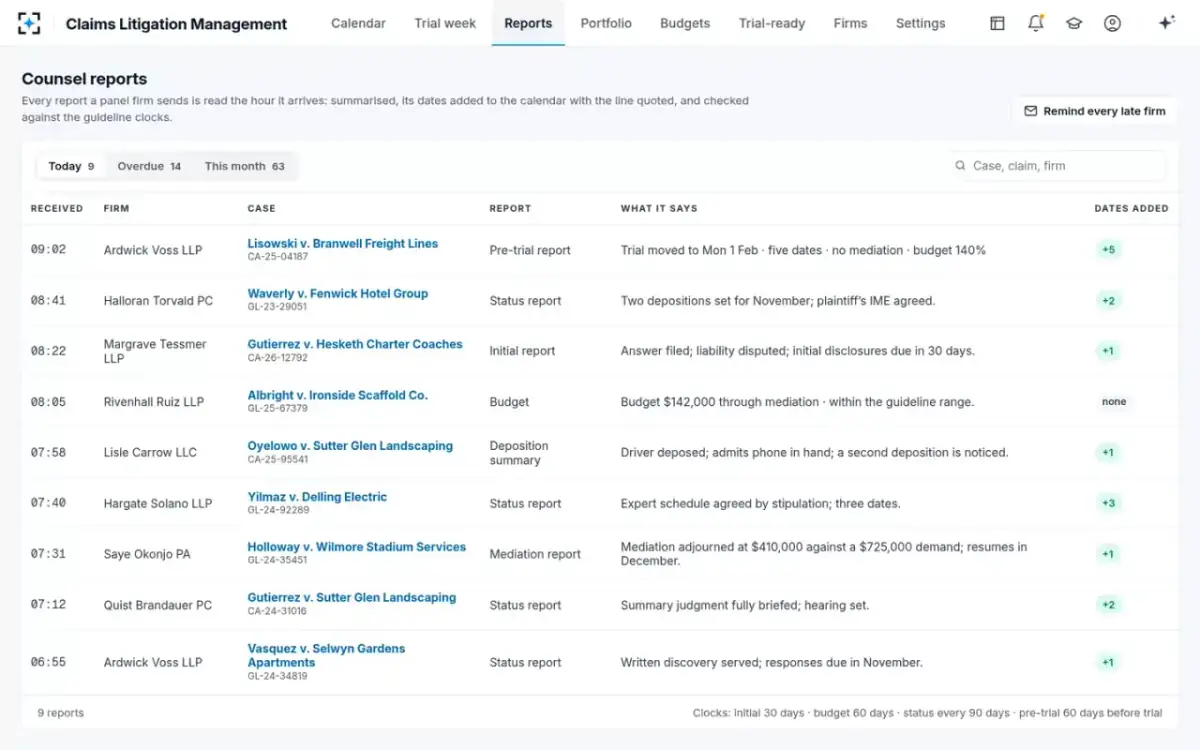Open the Portfolio tab
The height and width of the screenshot is (750, 1200).
pos(606,23)
